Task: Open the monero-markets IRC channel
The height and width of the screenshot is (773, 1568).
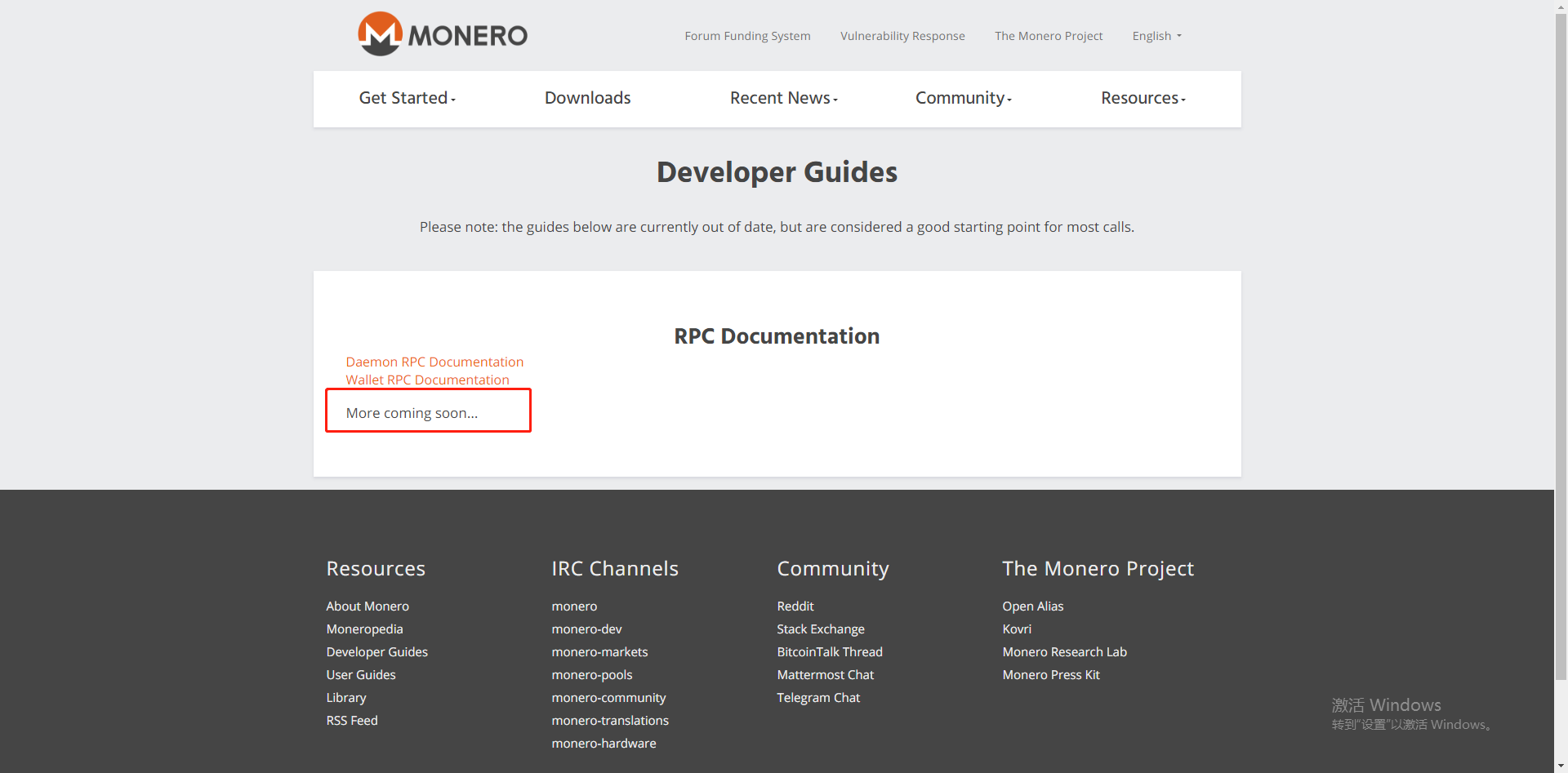Action: coord(599,652)
